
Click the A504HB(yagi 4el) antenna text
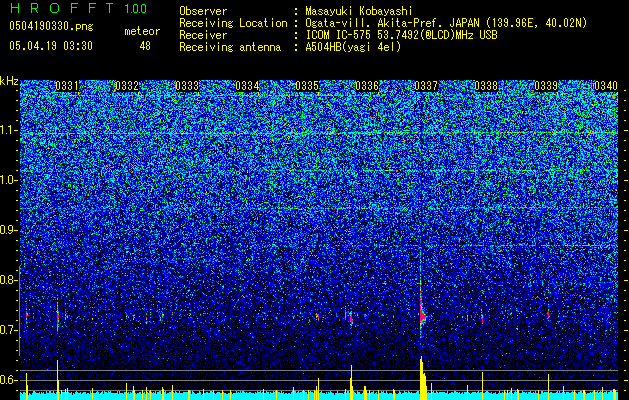tap(353, 47)
